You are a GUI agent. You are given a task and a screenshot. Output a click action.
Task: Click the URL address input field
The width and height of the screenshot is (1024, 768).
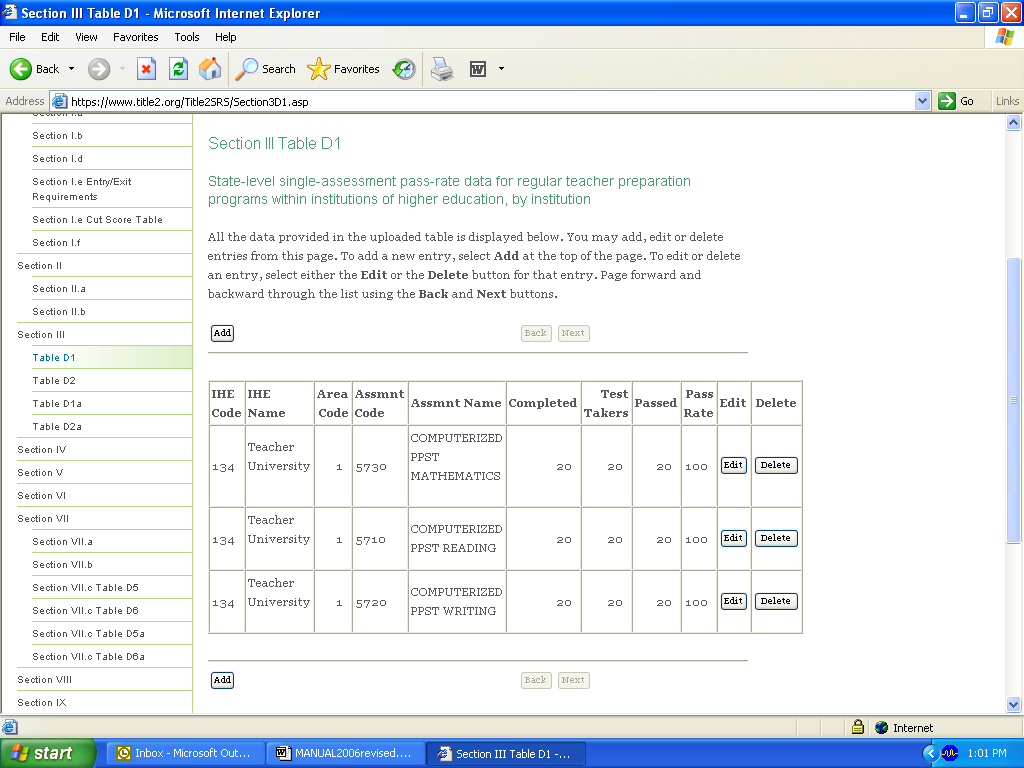point(490,101)
